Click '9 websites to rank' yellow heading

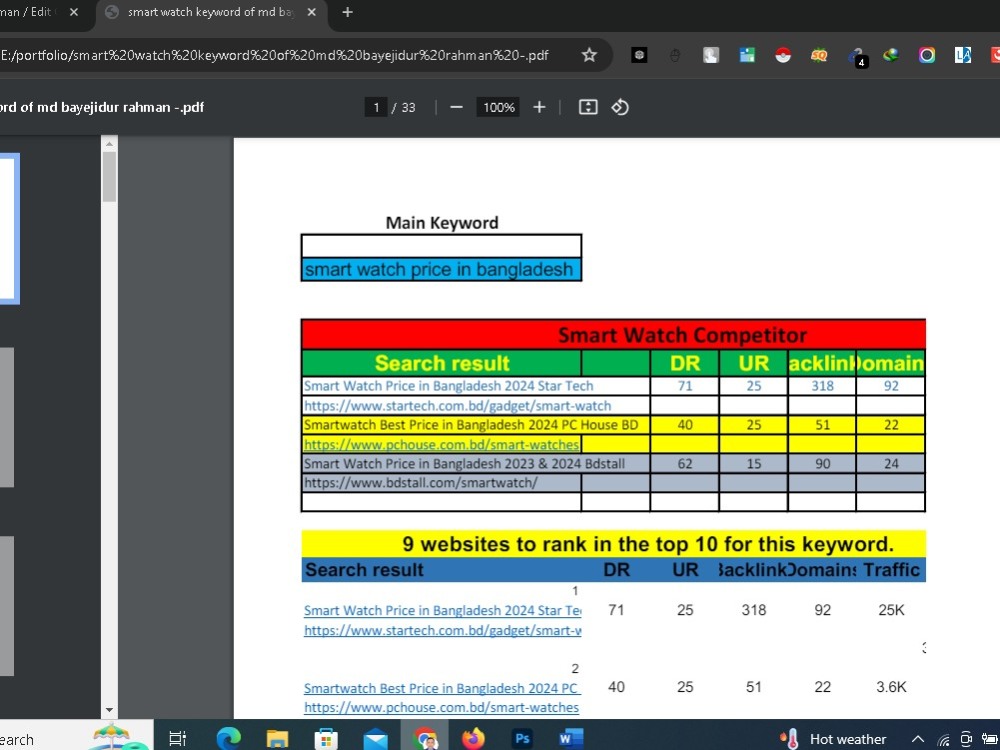point(648,544)
